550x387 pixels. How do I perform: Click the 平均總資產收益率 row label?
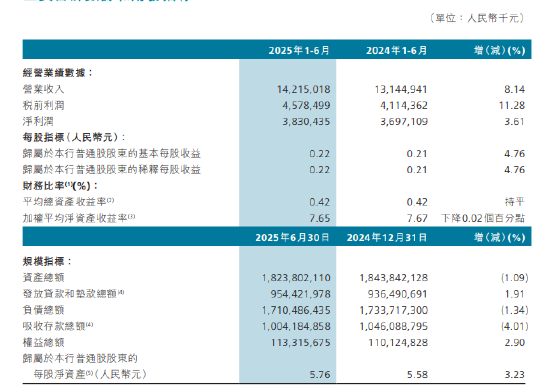[x=68, y=202]
